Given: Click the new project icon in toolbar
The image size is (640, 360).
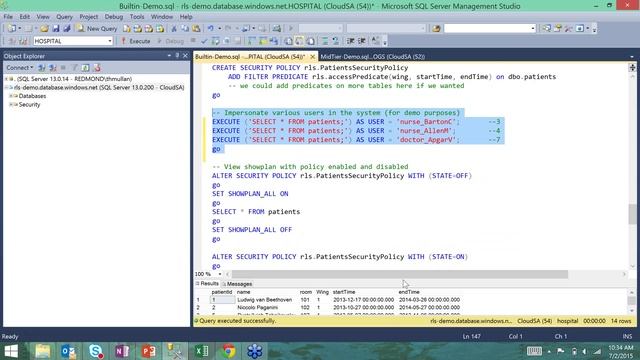Looking at the screenshot, I should point(11,28).
